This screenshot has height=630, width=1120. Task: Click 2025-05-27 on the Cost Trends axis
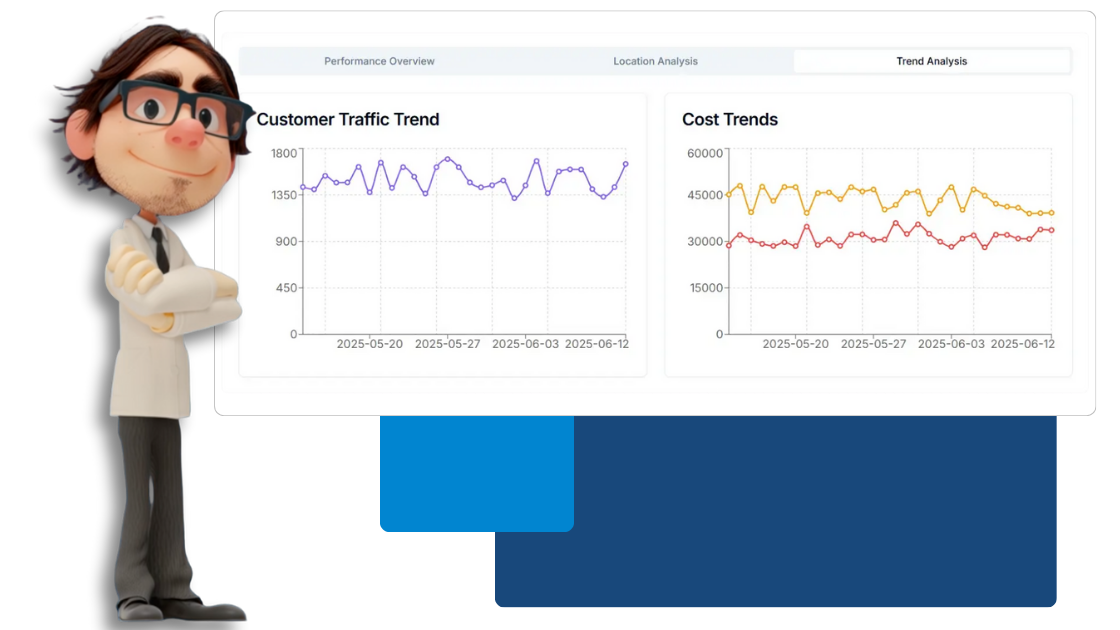873,344
